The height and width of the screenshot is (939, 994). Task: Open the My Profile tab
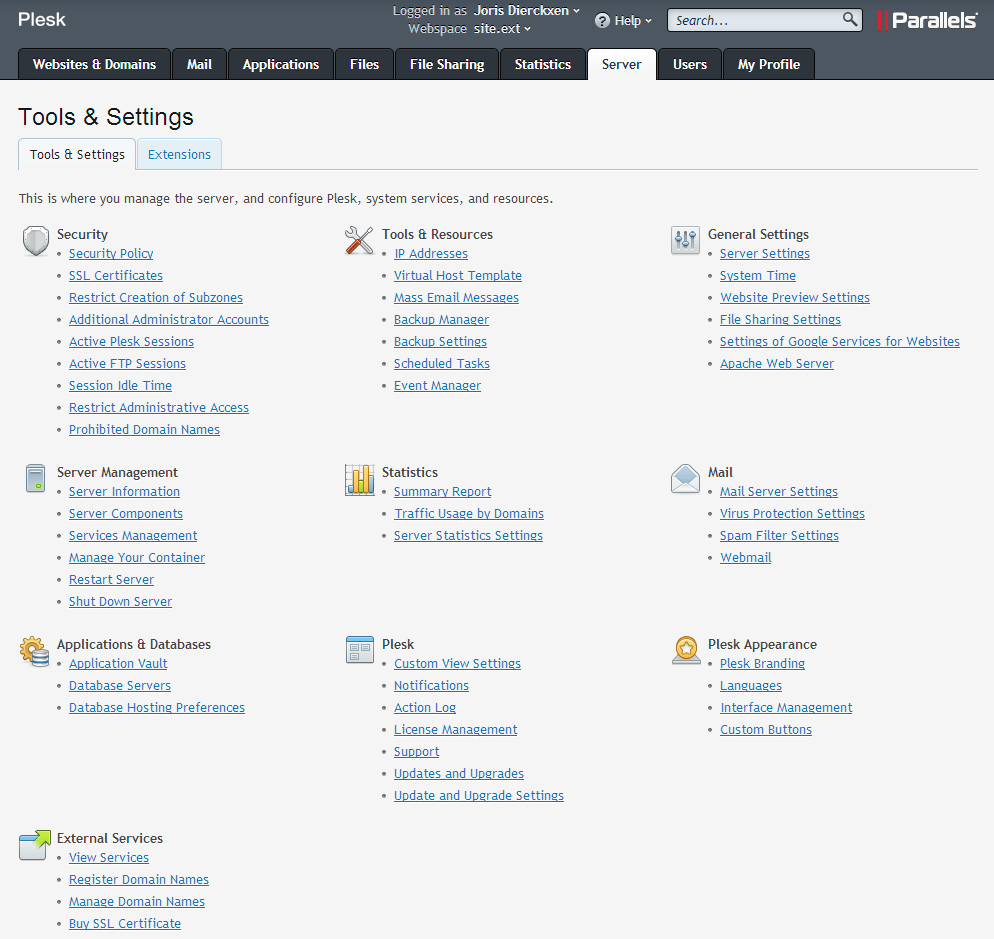(x=769, y=64)
